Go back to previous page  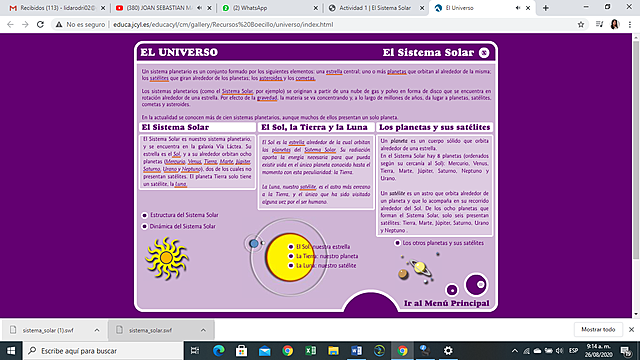(10, 24)
